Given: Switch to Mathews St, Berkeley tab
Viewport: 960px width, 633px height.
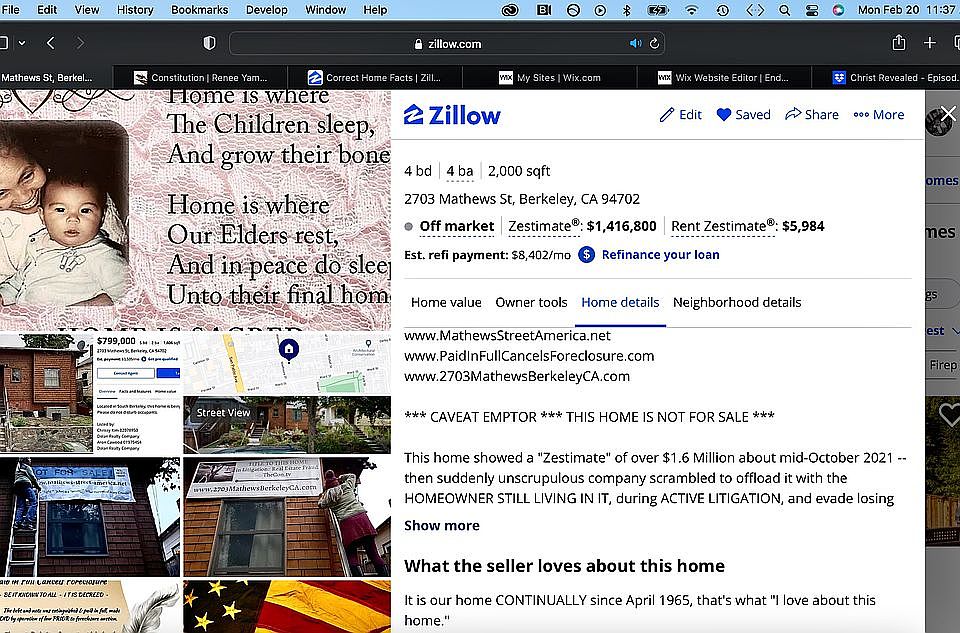Looking at the screenshot, I should coord(56,78).
